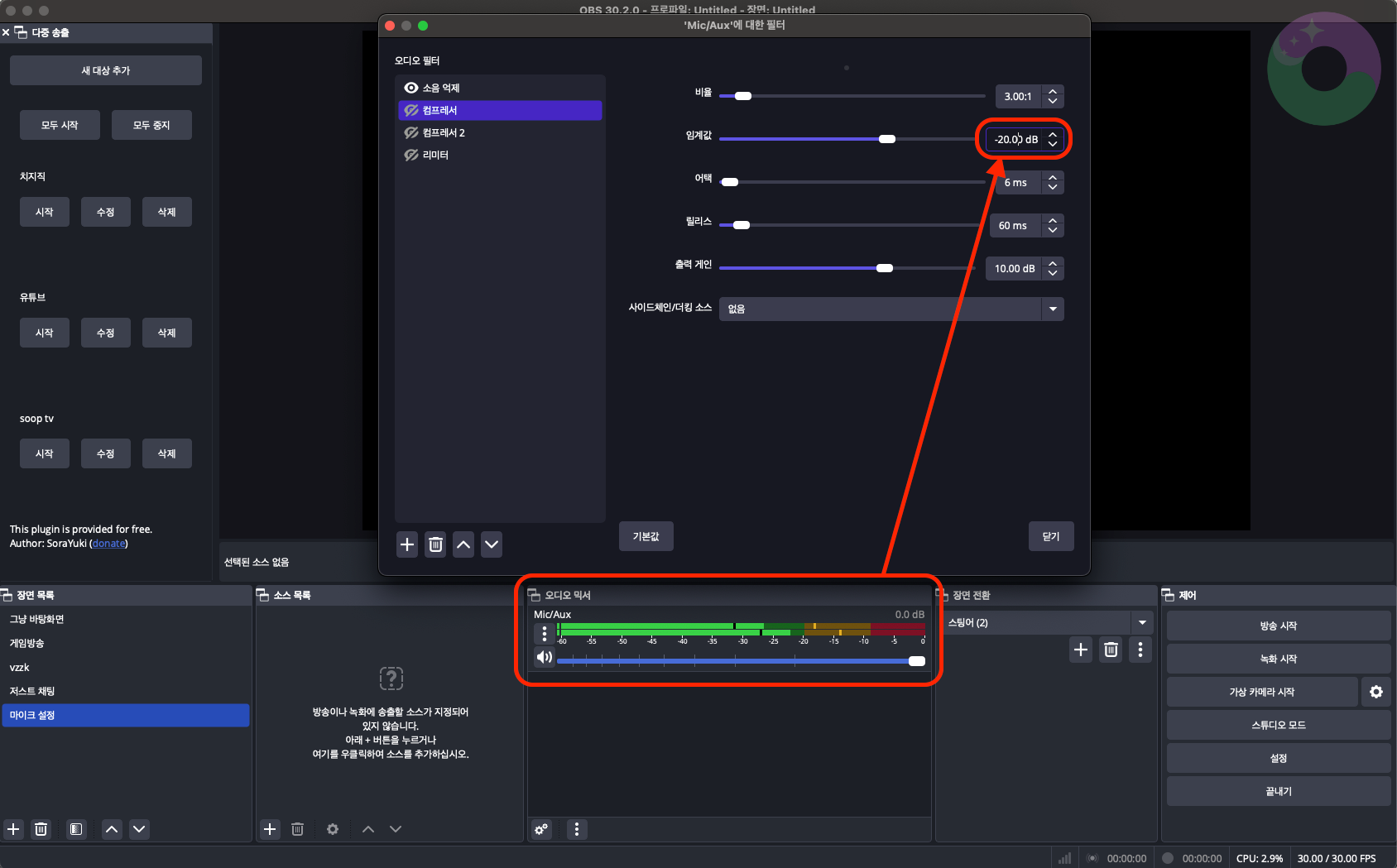Click 모두 시작 button
1397x868 pixels.
pyautogui.click(x=60, y=125)
